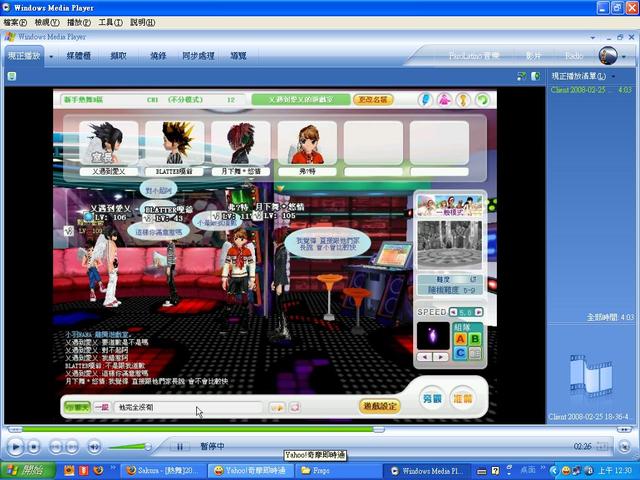Image resolution: width=640 pixels, height=480 pixels.
Task: Switch to the 現正播放 tab
Action: click(x=24, y=56)
